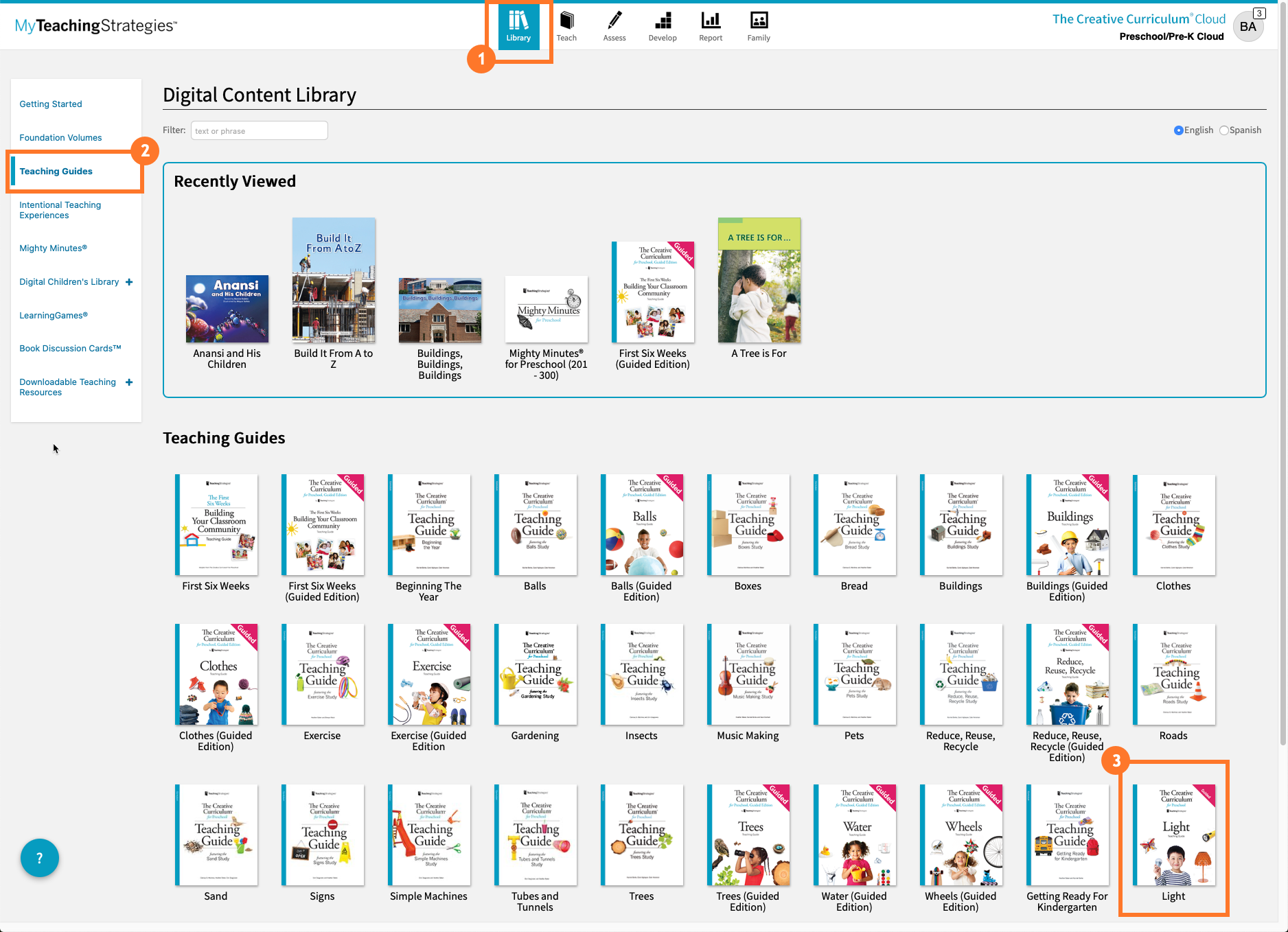Select the English language radio button
Screen dimensions: 1288x932
[x=1179, y=130]
